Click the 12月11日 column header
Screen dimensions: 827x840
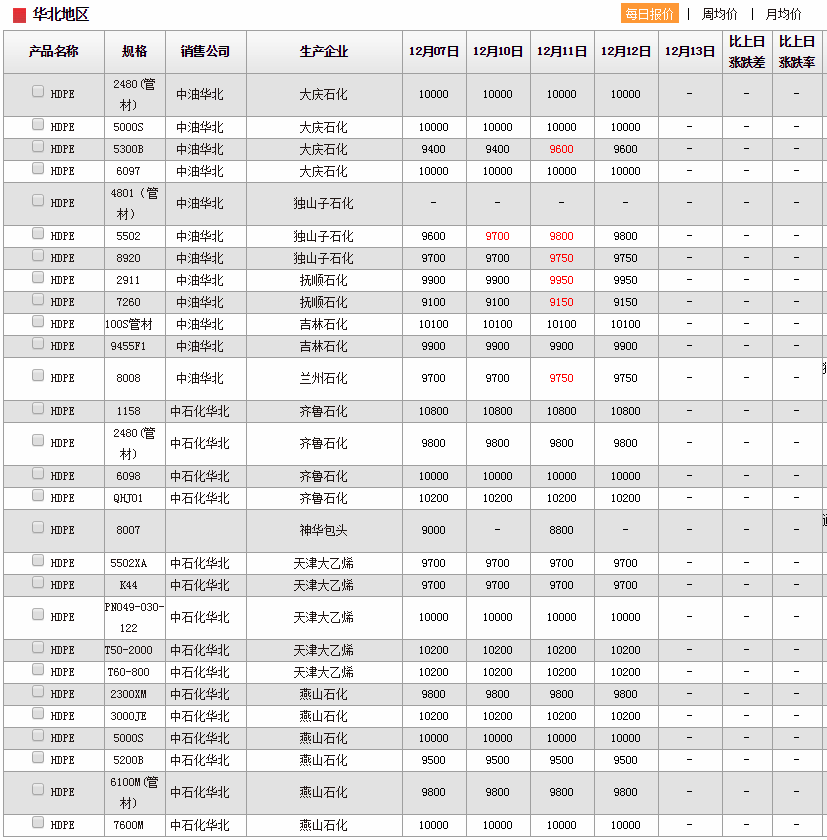[562, 51]
